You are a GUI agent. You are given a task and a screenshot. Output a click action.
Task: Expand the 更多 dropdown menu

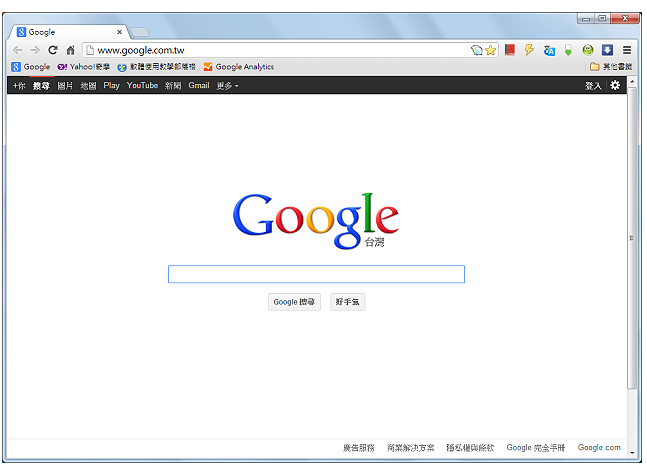coord(227,86)
